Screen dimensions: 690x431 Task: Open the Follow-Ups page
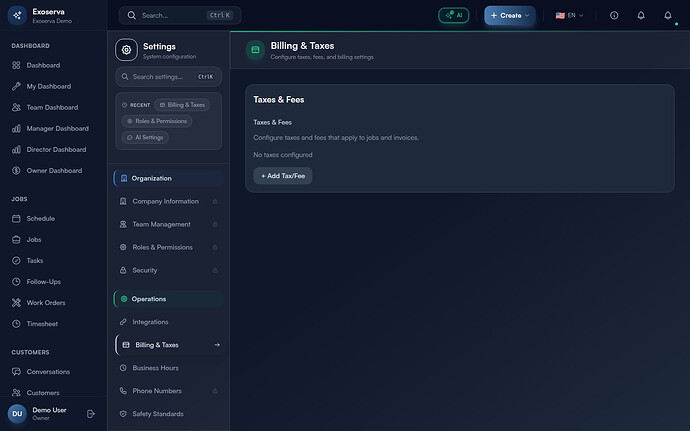[54, 282]
